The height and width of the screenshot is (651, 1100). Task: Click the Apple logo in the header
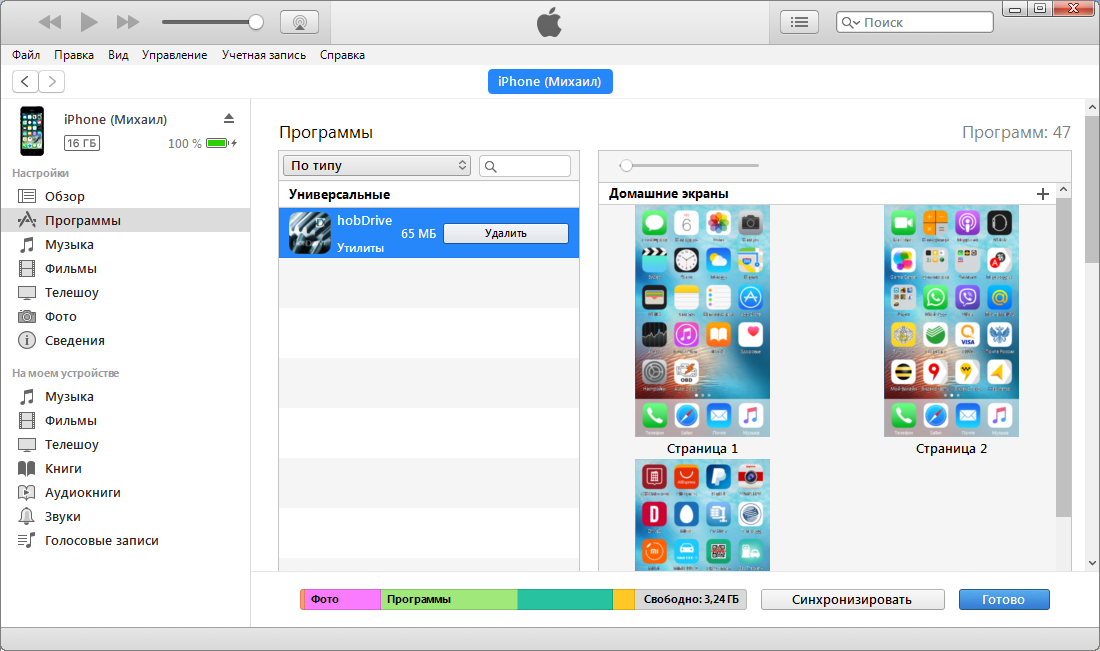(549, 22)
